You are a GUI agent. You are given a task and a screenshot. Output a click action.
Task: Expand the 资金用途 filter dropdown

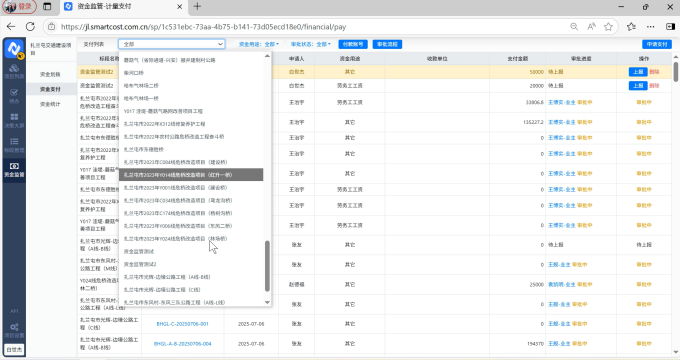pos(259,44)
